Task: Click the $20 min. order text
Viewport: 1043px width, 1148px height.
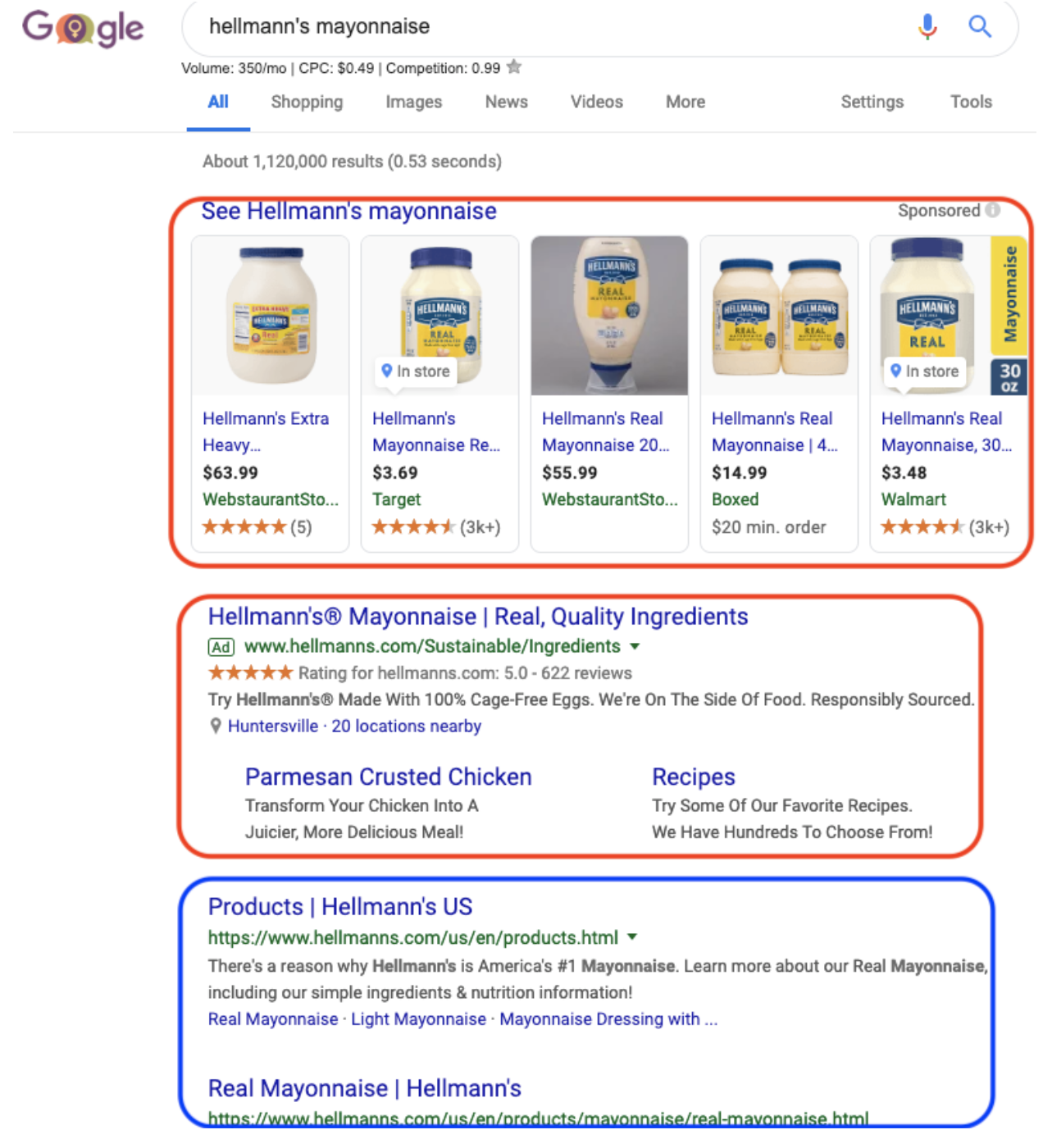Action: click(x=769, y=527)
